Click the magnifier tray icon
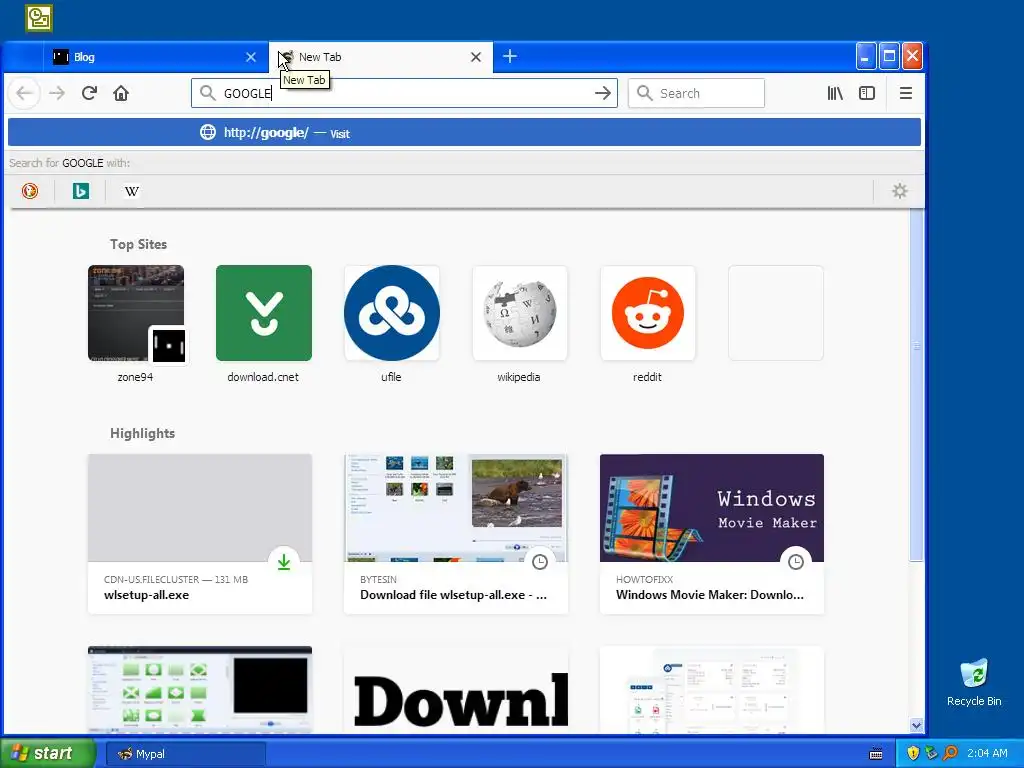This screenshot has height=768, width=1024. [x=950, y=754]
